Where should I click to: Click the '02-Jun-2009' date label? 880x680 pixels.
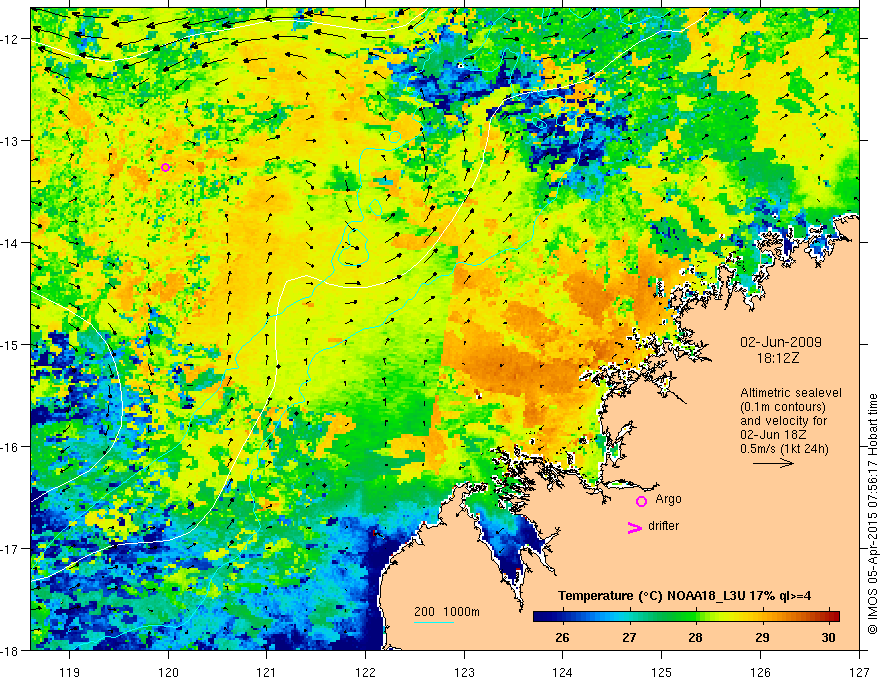[x=781, y=342]
